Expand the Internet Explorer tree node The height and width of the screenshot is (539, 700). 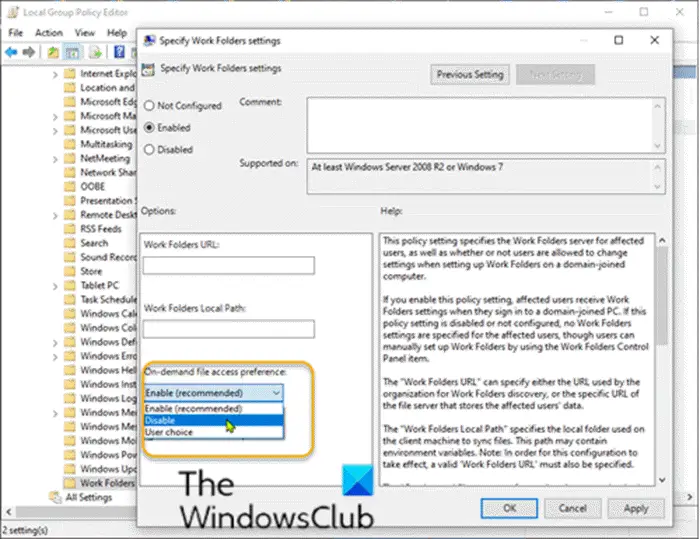click(55, 74)
